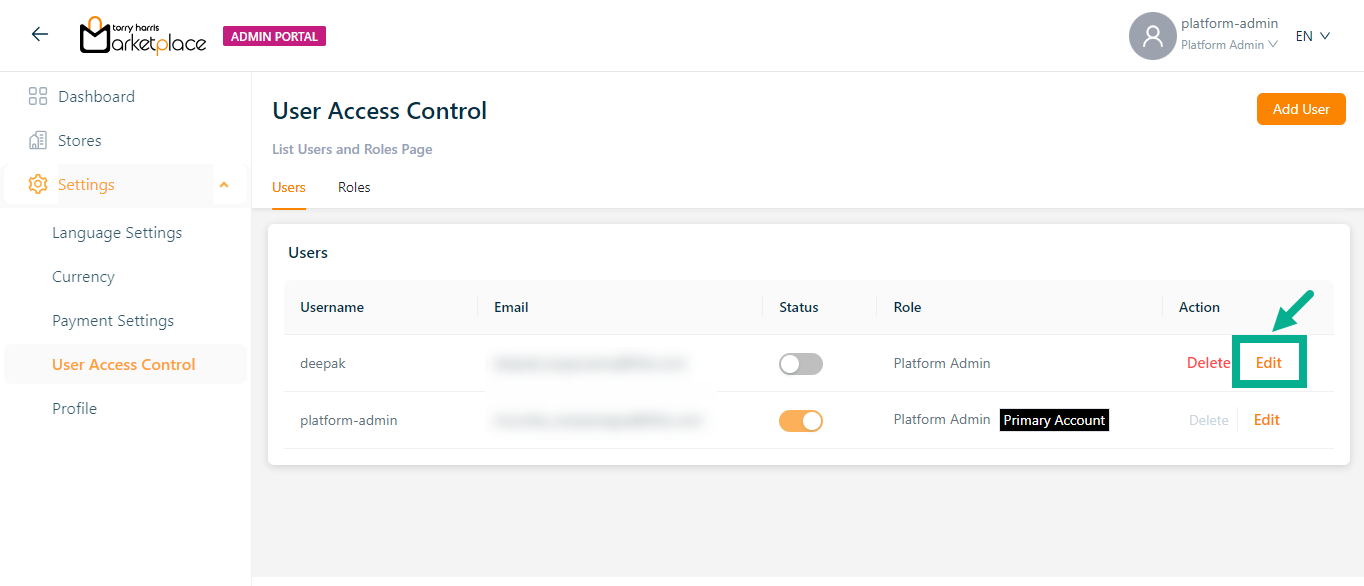
Task: Open the Platform Admin user dropdown
Action: coord(1229,45)
